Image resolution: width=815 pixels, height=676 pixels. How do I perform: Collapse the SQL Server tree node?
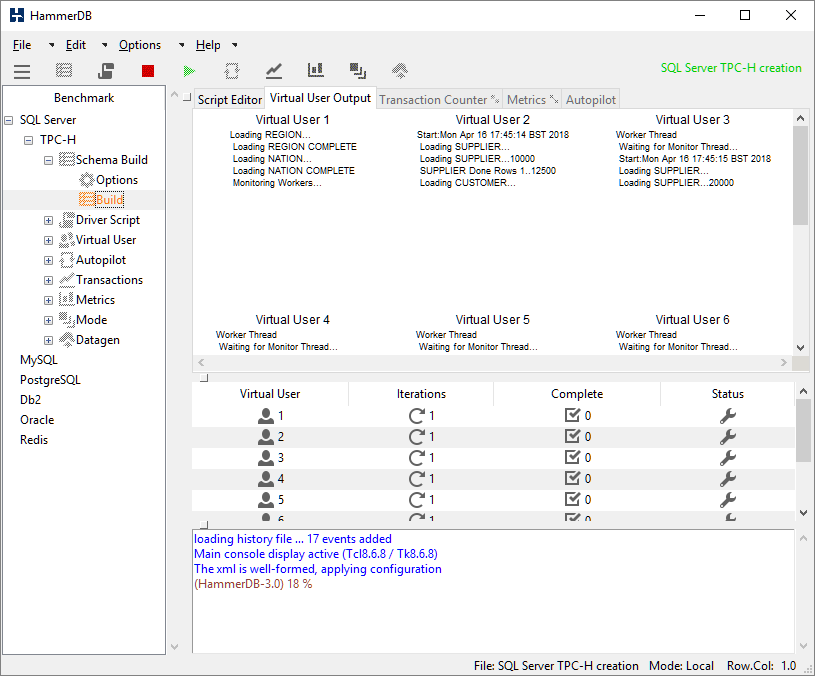[x=9, y=121]
